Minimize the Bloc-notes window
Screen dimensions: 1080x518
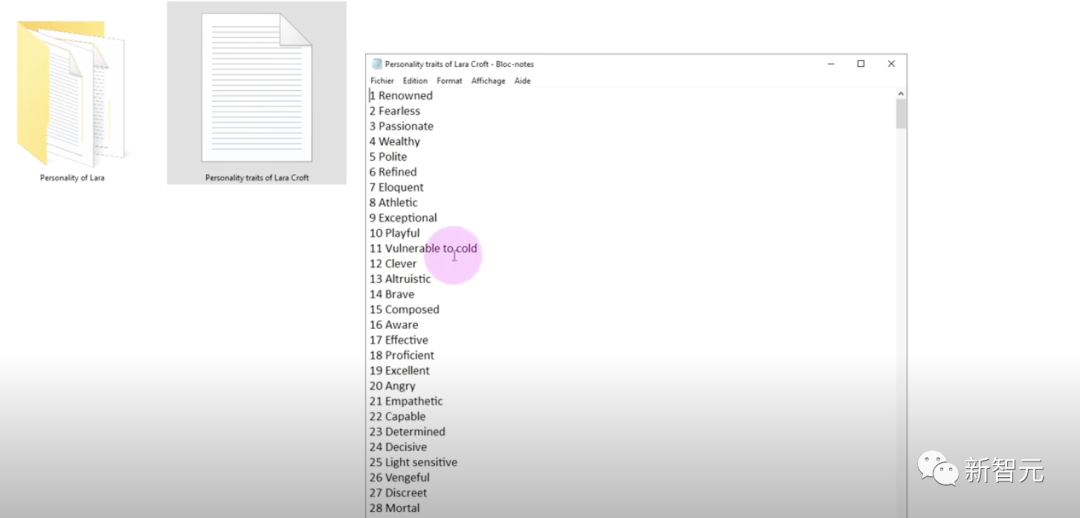tap(831, 64)
